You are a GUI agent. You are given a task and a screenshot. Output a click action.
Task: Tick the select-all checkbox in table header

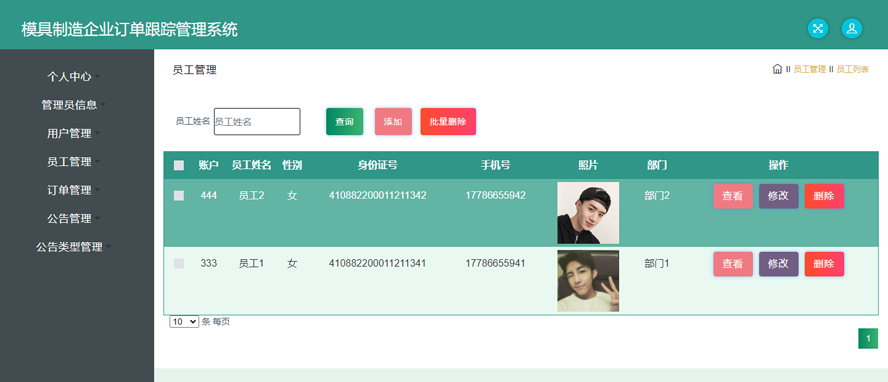pyautogui.click(x=179, y=165)
